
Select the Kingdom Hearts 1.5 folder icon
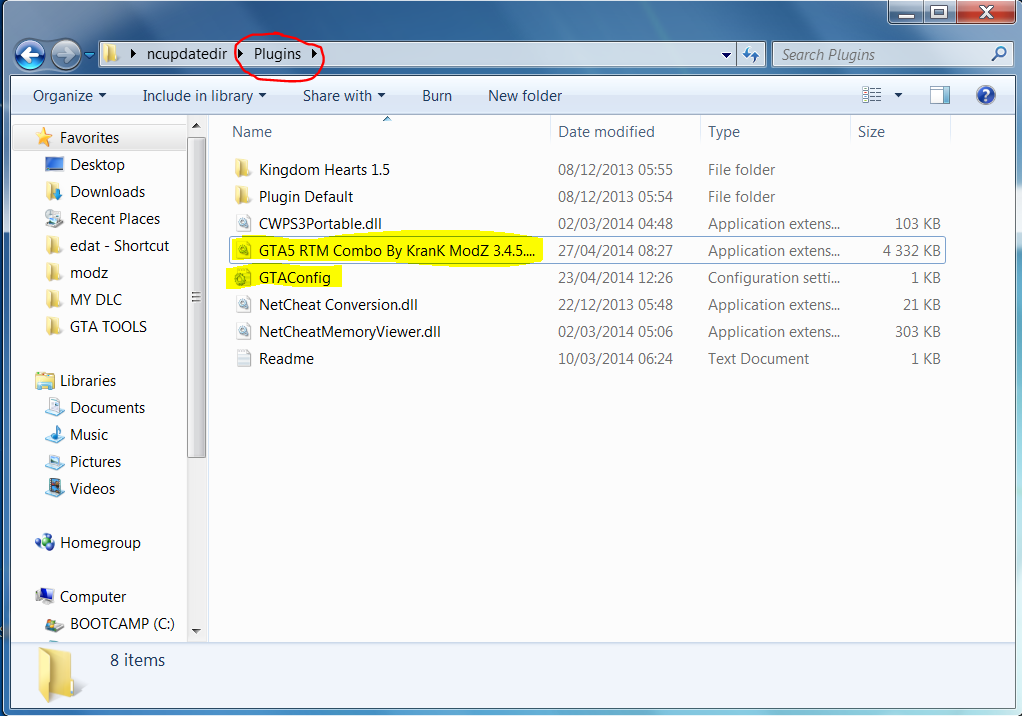[243, 169]
